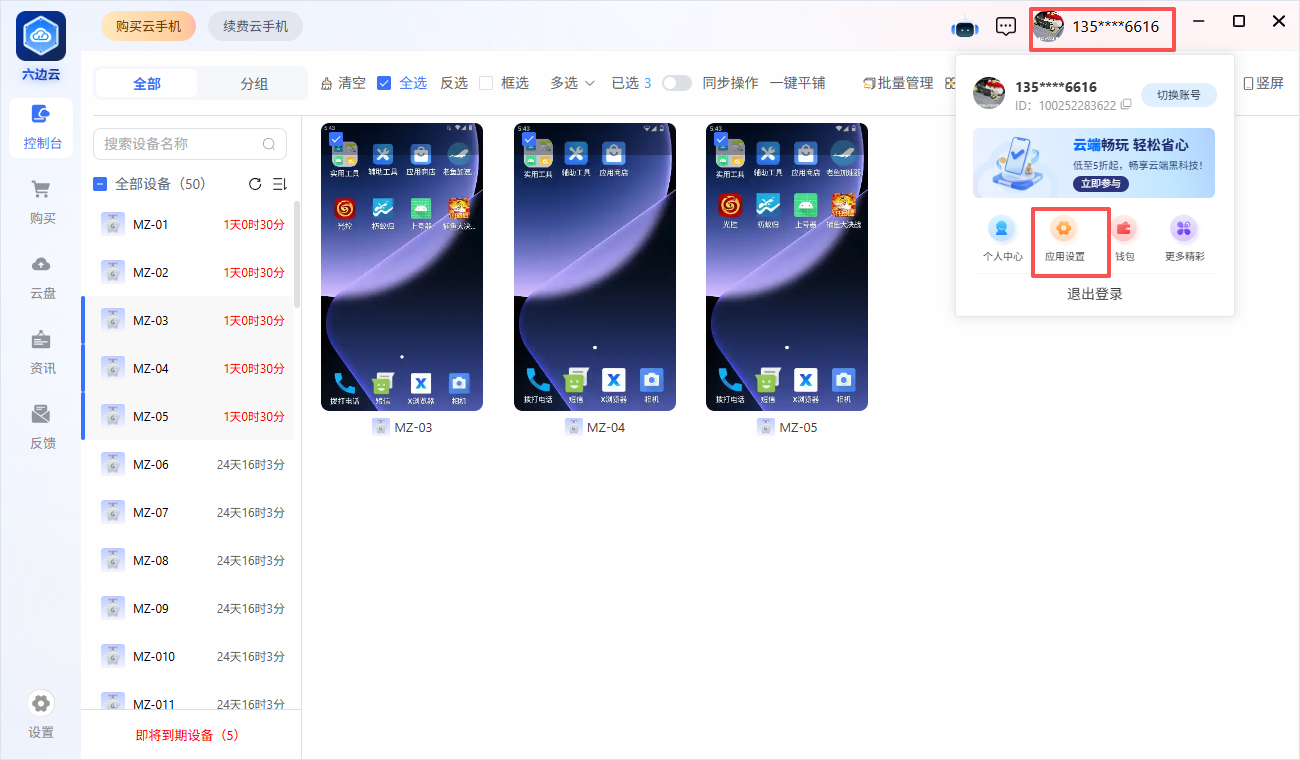Open the 钱包 wallet icon
This screenshot has height=760, width=1300.
[1125, 239]
